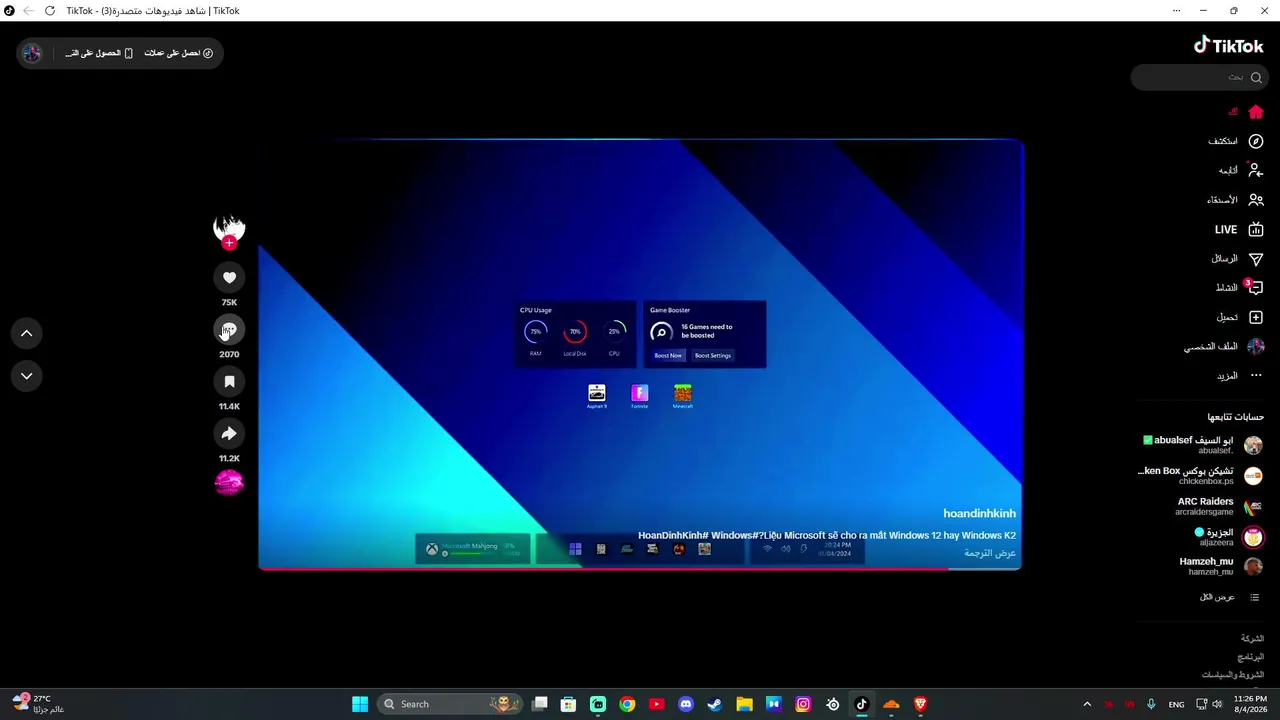Follow the creator with the red plus badge
Viewport: 1280px width, 720px height.
229,243
